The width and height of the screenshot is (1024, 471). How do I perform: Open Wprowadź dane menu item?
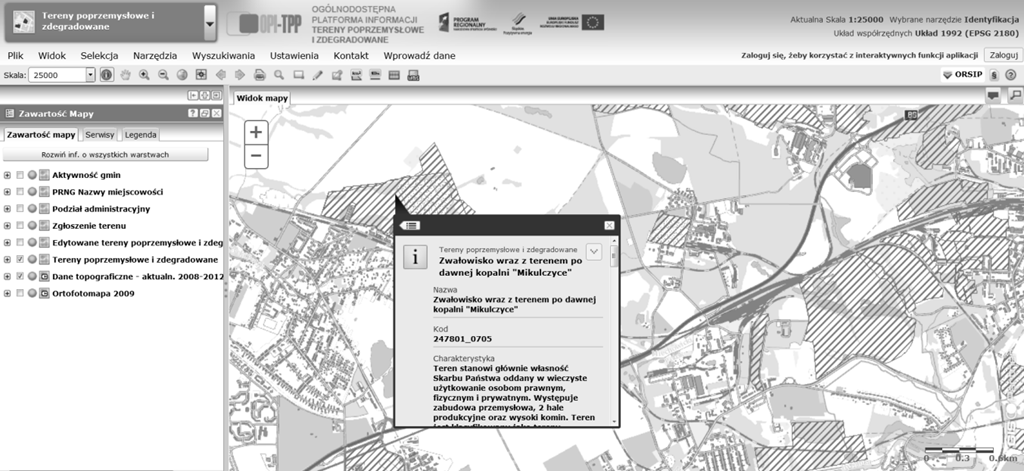419,56
